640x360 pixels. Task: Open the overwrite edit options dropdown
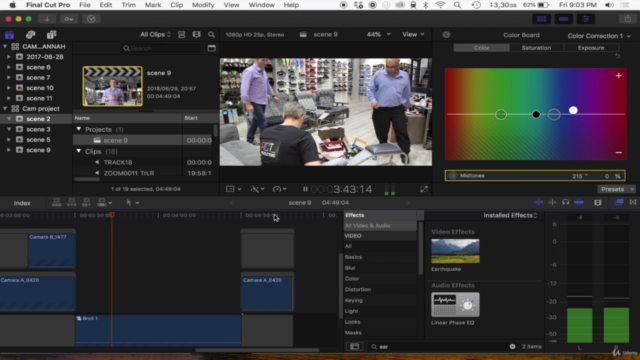point(104,202)
